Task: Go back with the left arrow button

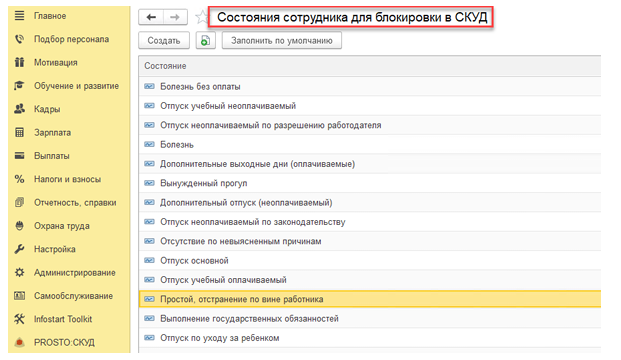Action: (x=151, y=17)
